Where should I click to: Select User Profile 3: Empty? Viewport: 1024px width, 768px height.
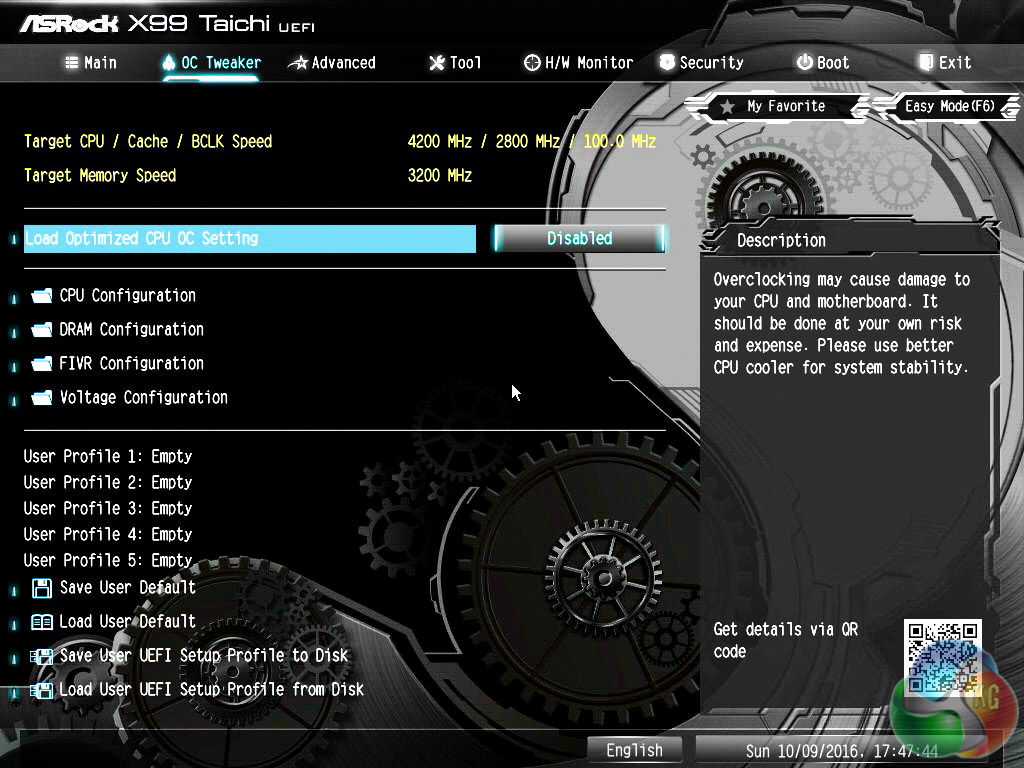point(108,509)
